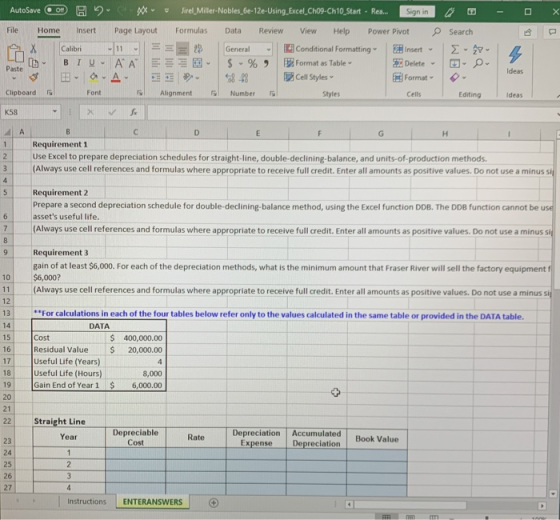Toggle Center alignment
Image resolution: width=560 pixels, height=520 pixels.
[169, 63]
